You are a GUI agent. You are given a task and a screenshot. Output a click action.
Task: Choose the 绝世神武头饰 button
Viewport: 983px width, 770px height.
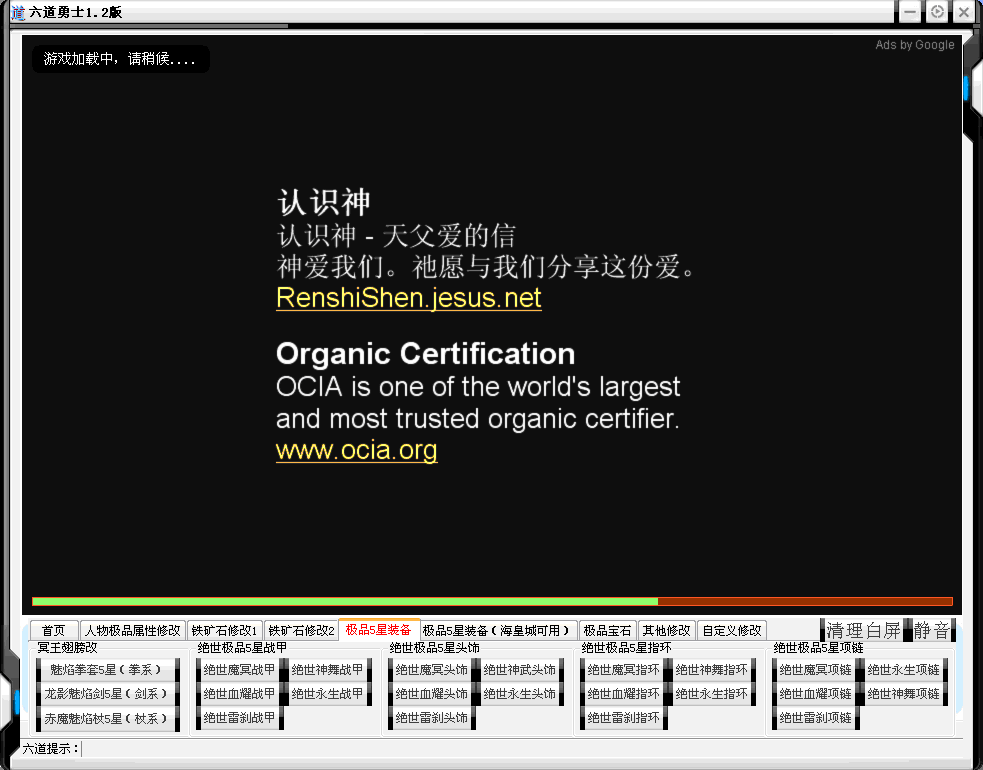coord(519,669)
